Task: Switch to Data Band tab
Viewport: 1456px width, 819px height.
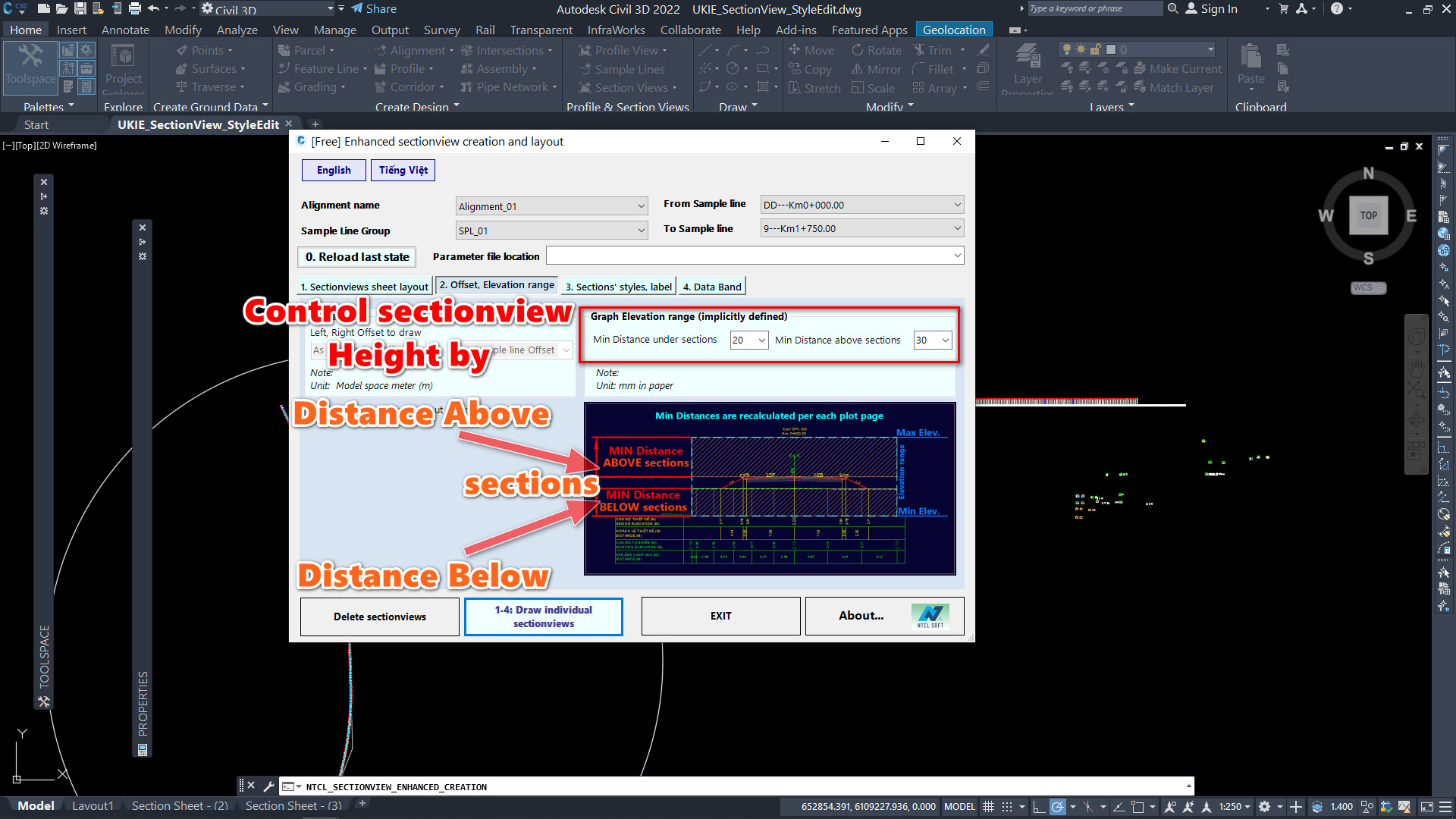Action: [x=711, y=287]
